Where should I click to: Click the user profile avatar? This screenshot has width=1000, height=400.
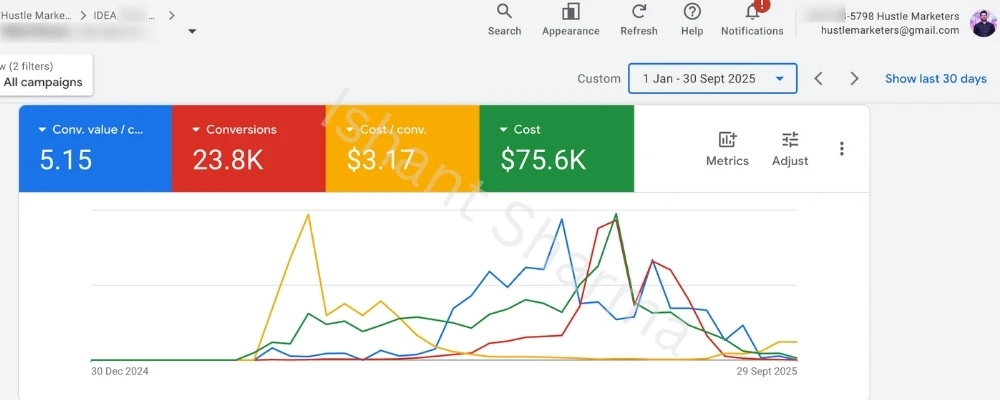tap(982, 23)
